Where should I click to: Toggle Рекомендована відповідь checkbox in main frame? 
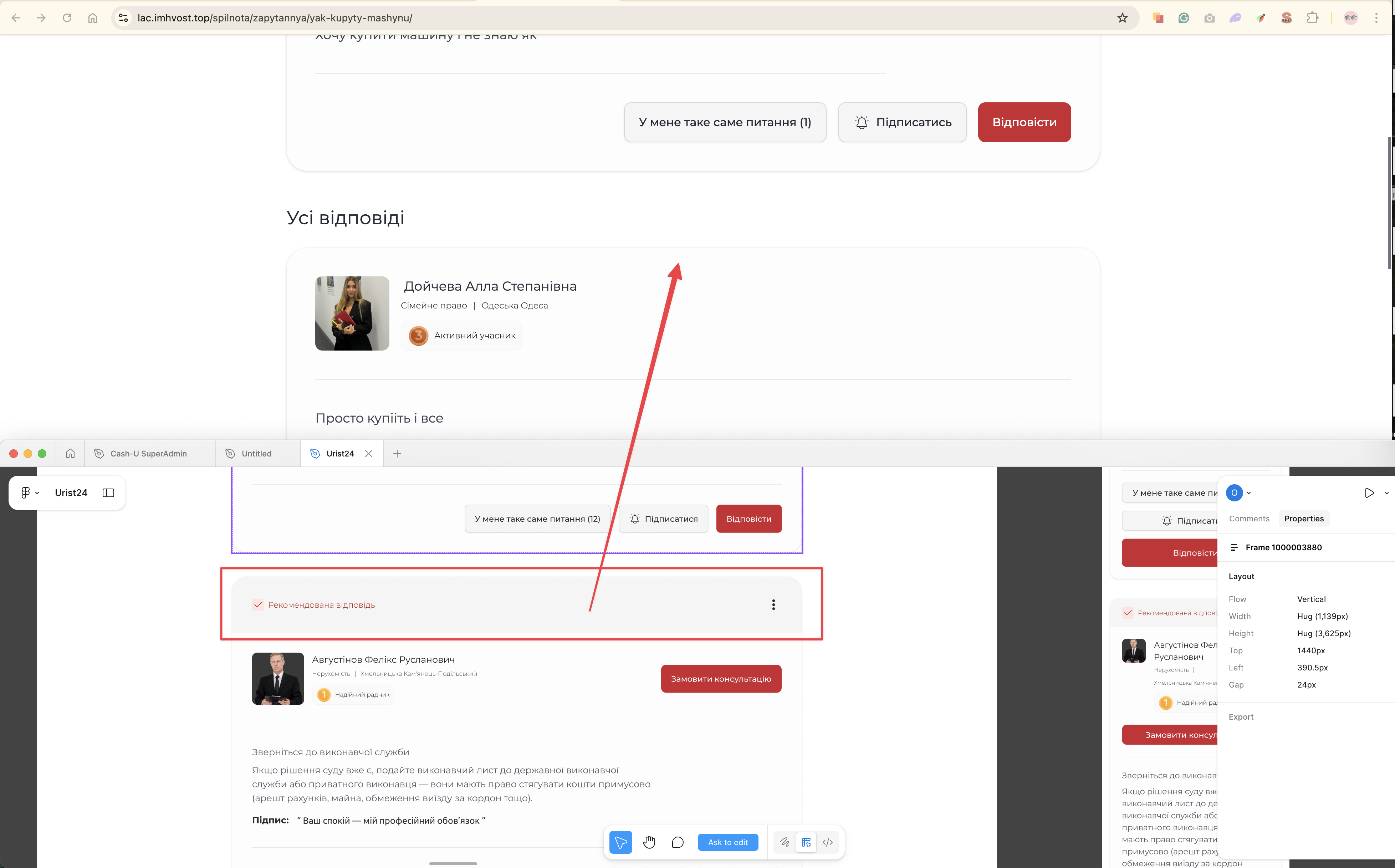pos(258,604)
